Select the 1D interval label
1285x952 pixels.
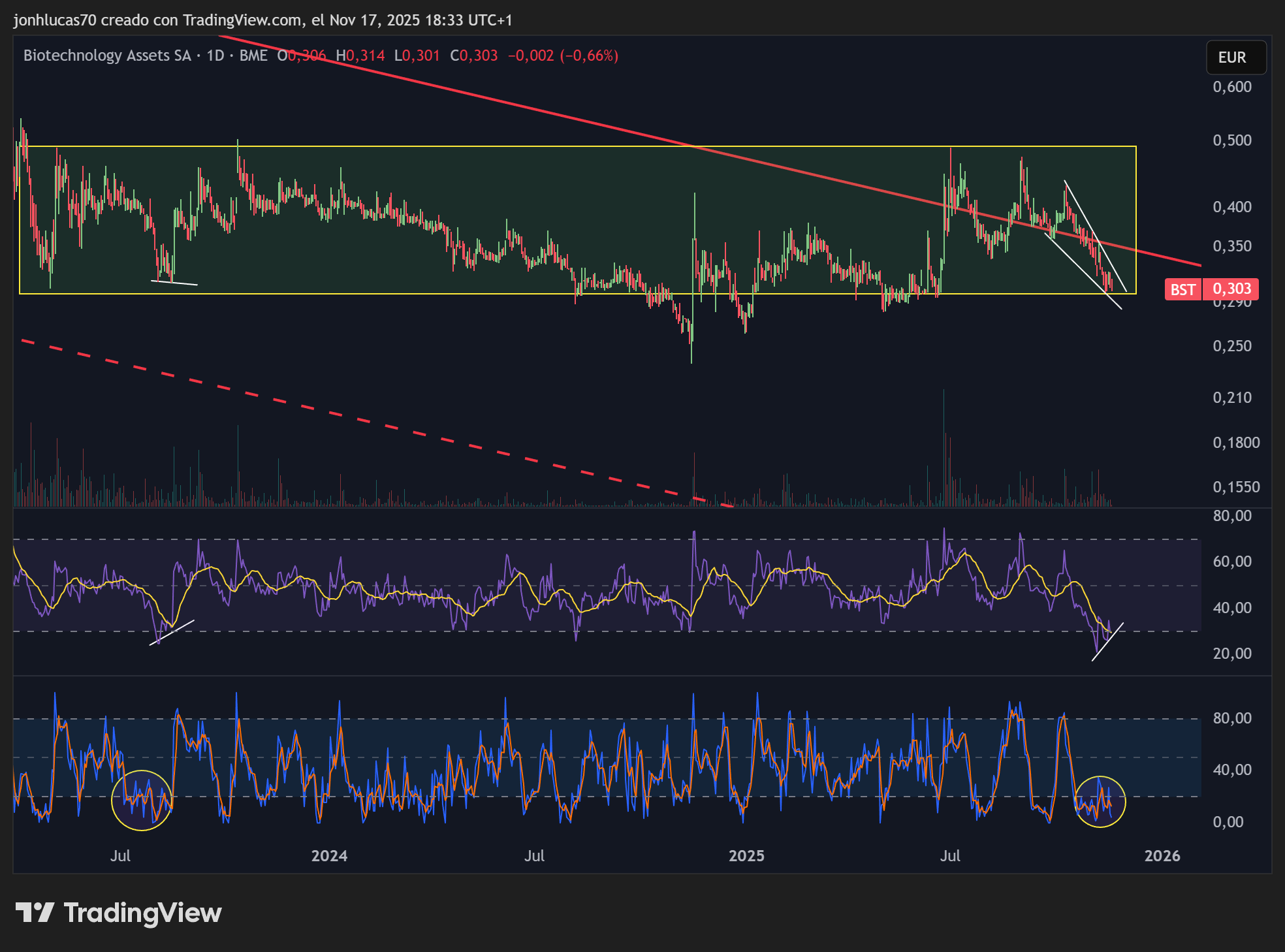215,56
